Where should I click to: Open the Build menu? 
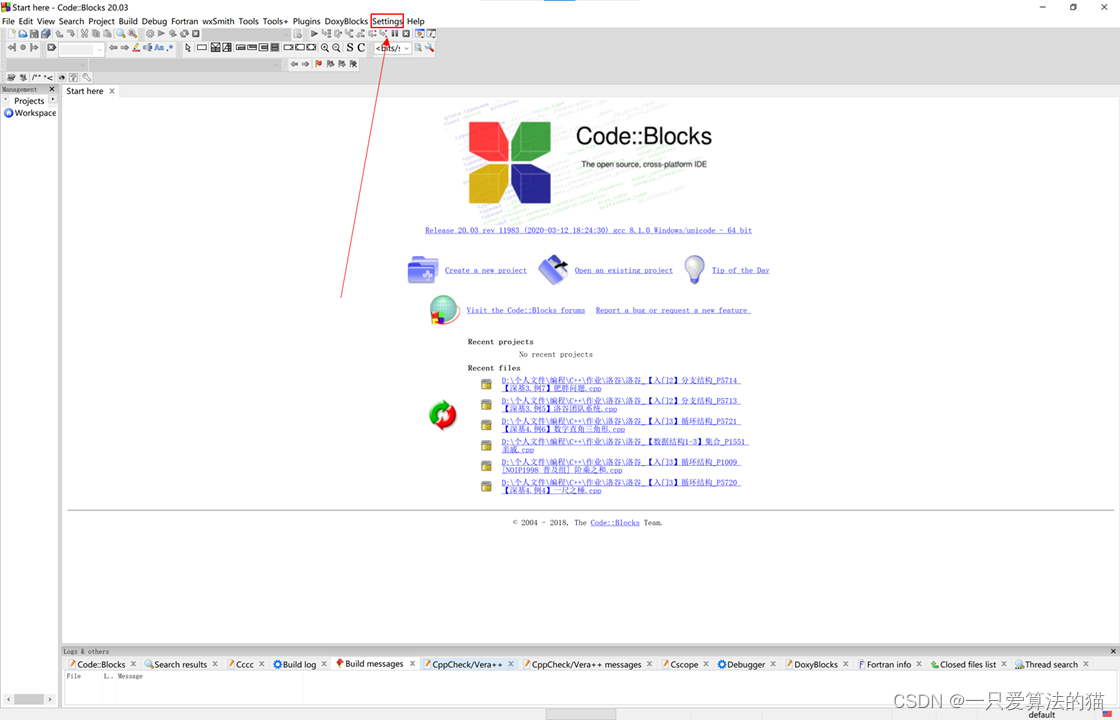click(x=128, y=21)
